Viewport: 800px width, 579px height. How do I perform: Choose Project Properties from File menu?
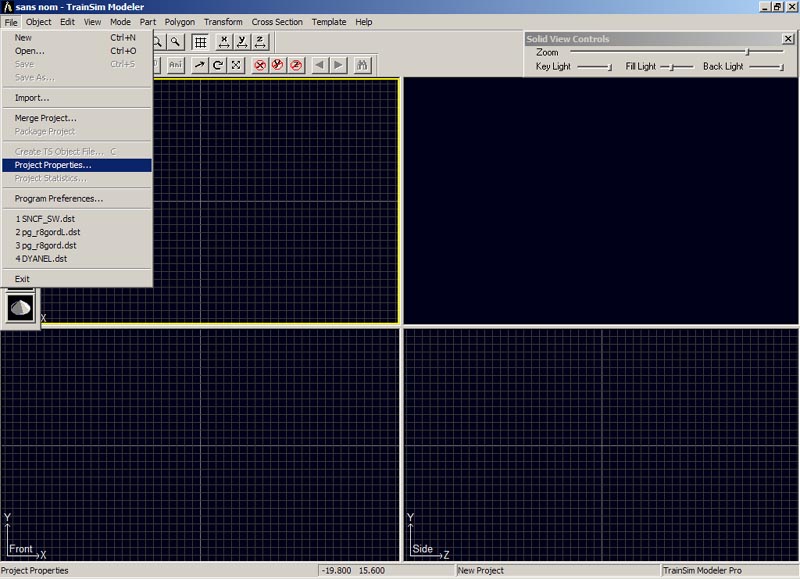53,165
